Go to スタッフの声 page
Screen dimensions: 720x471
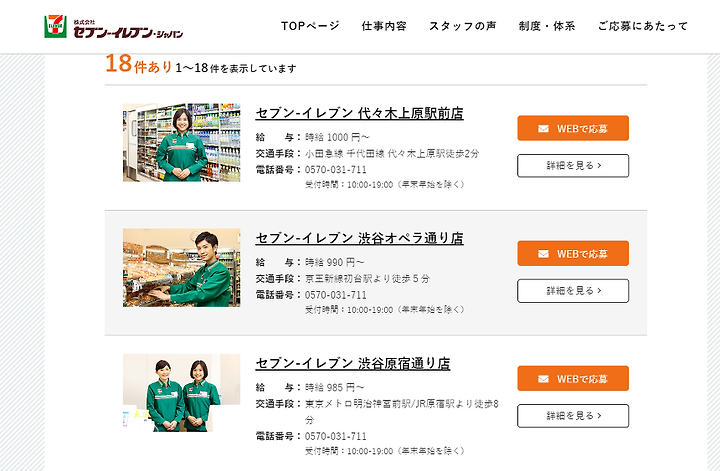[x=463, y=26]
